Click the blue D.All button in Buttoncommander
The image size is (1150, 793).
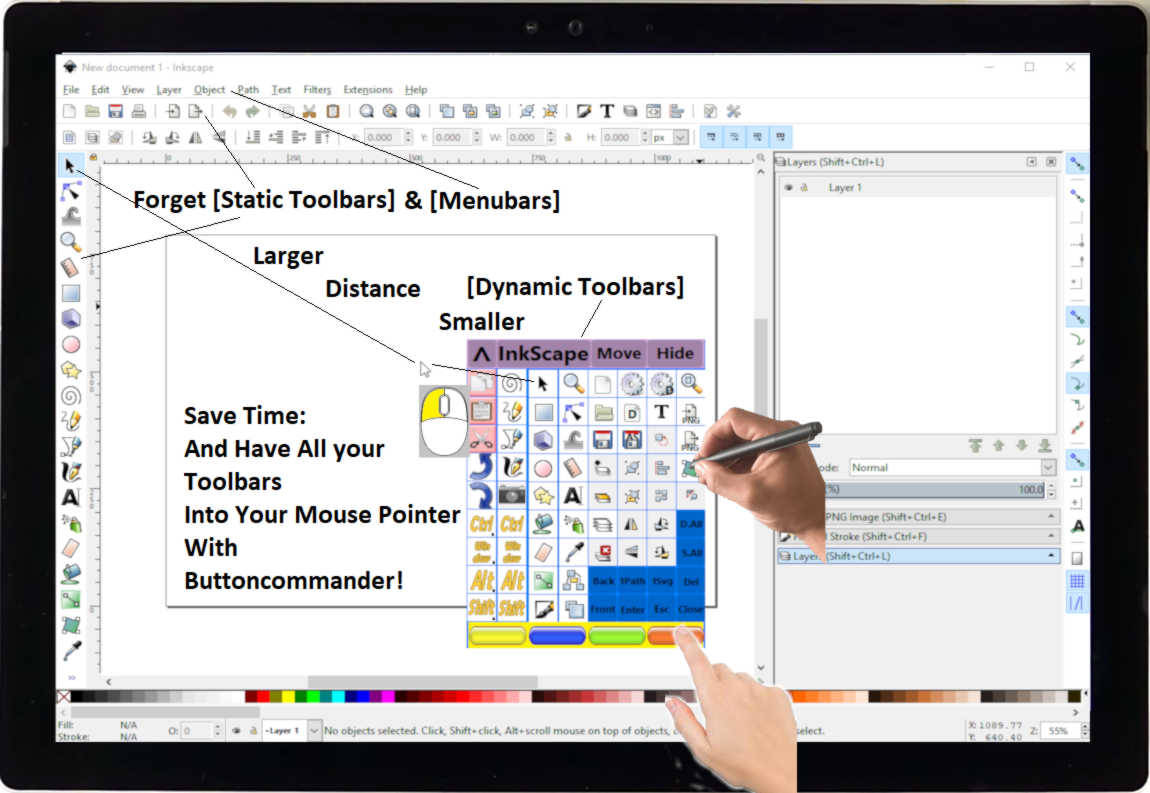[x=691, y=524]
